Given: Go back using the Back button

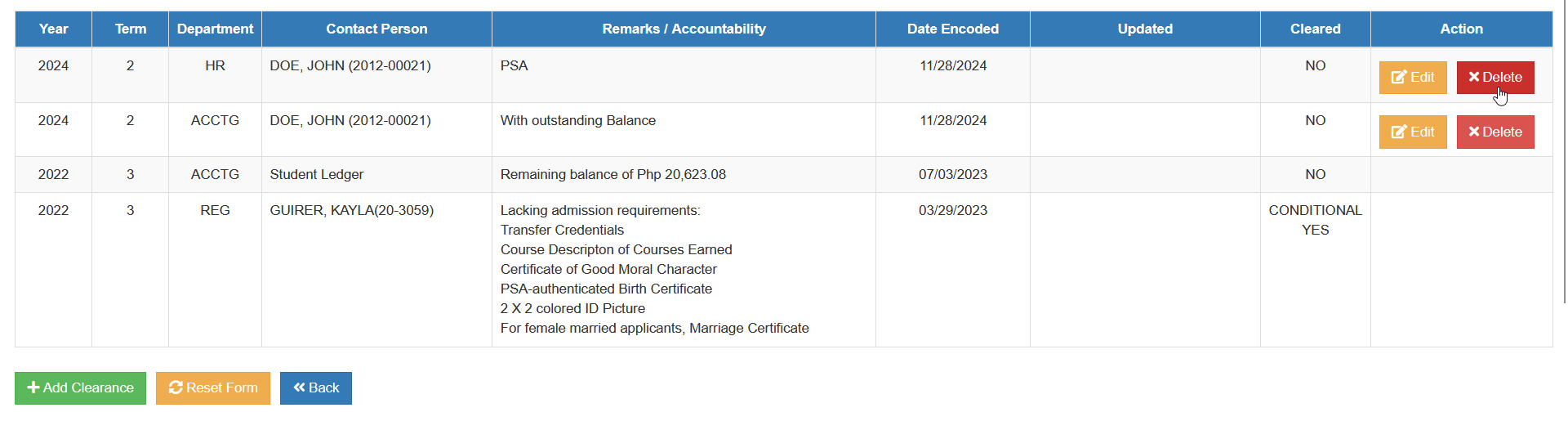Looking at the screenshot, I should [x=316, y=388].
